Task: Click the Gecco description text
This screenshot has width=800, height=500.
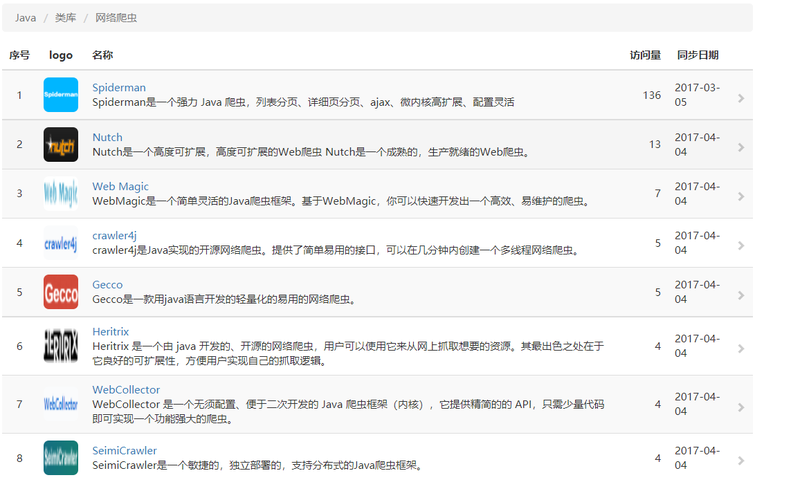Action: pos(224,299)
